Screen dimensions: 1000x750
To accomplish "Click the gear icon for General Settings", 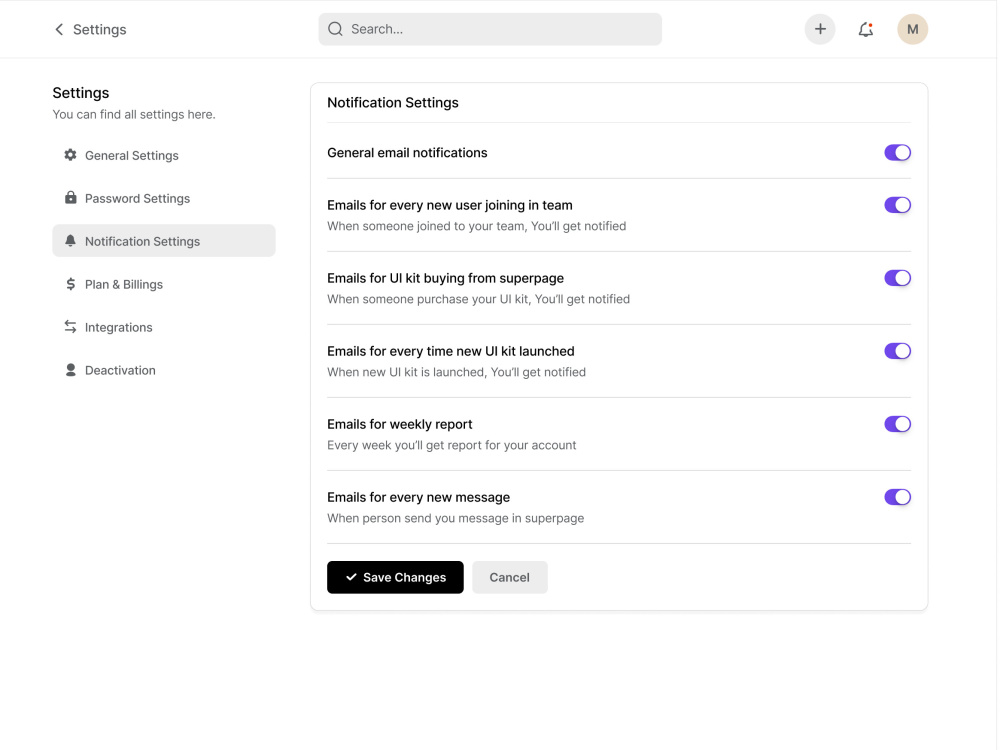I will (x=70, y=155).
